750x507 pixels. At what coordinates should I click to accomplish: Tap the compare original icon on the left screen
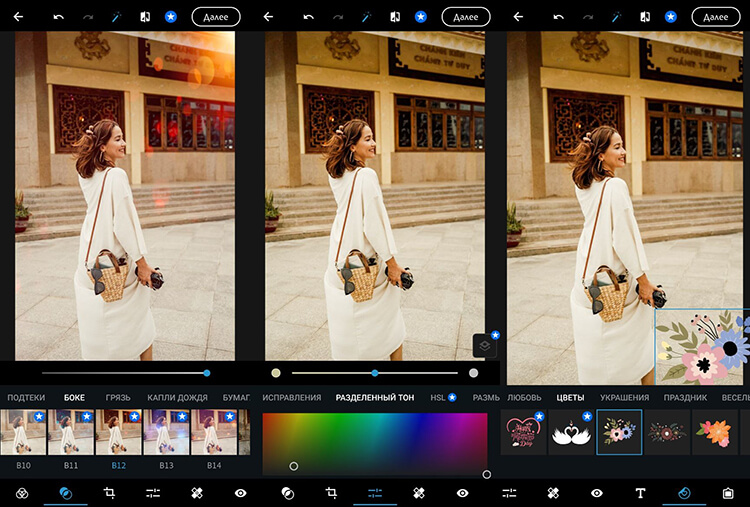pos(145,17)
